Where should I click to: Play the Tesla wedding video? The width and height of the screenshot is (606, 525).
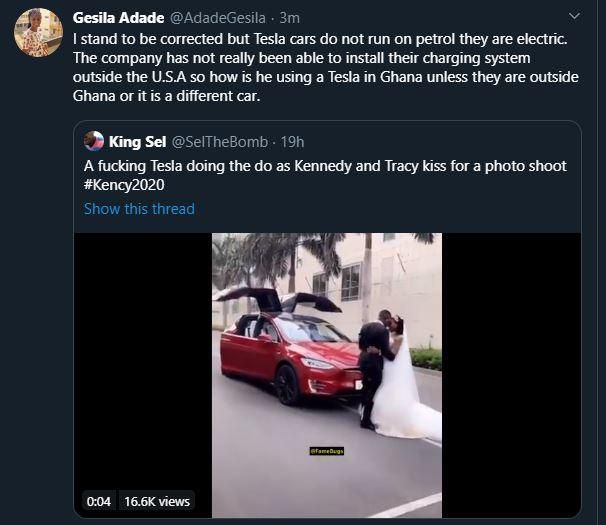[327, 375]
